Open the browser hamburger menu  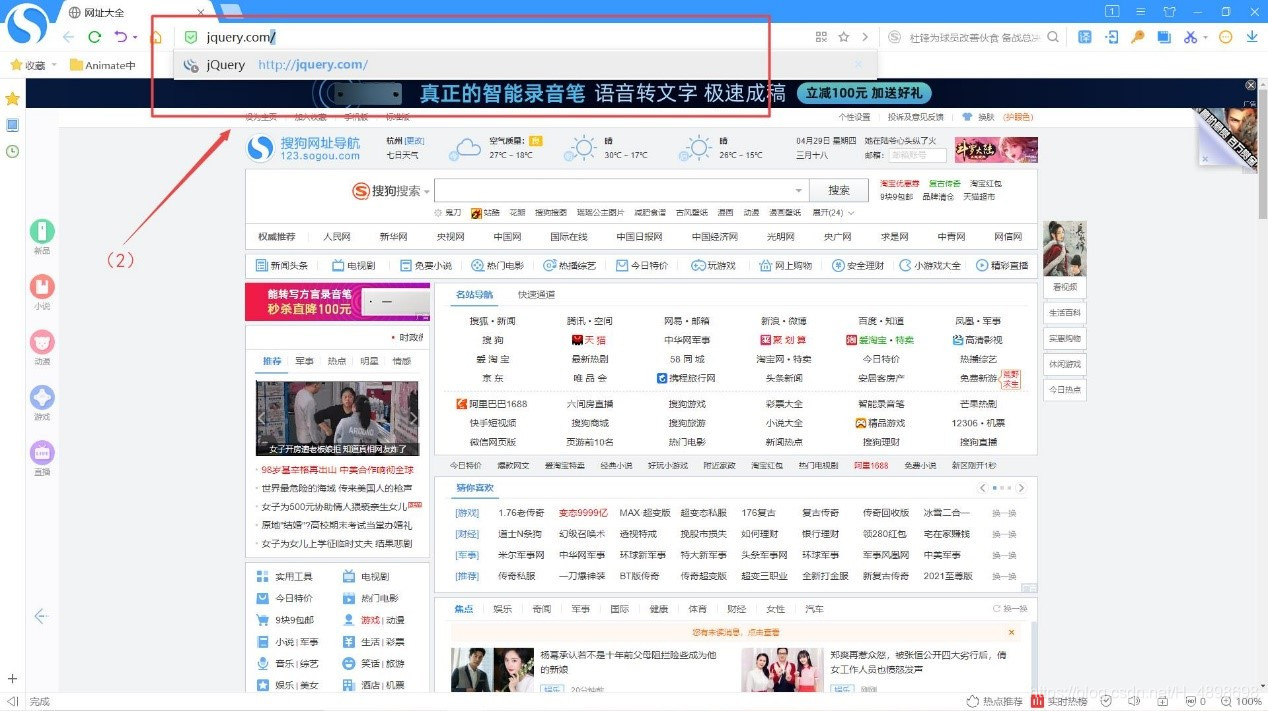point(1141,11)
